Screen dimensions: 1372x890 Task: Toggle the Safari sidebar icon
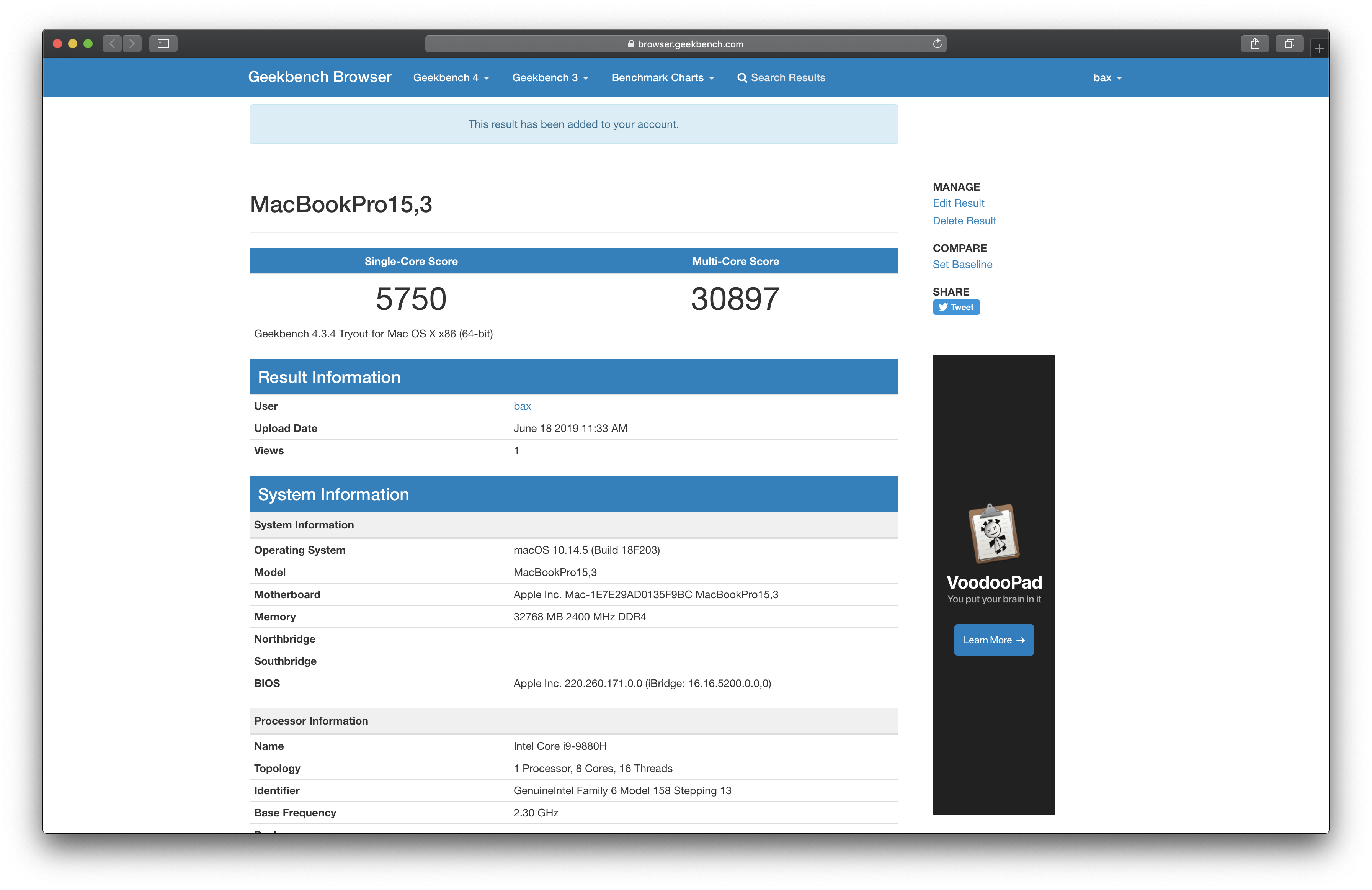click(x=163, y=44)
